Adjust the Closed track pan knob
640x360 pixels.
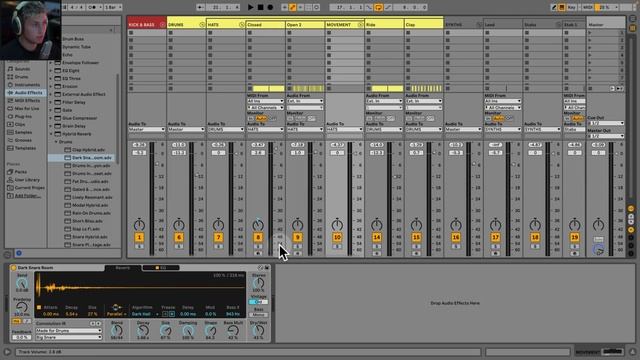tap(258, 224)
